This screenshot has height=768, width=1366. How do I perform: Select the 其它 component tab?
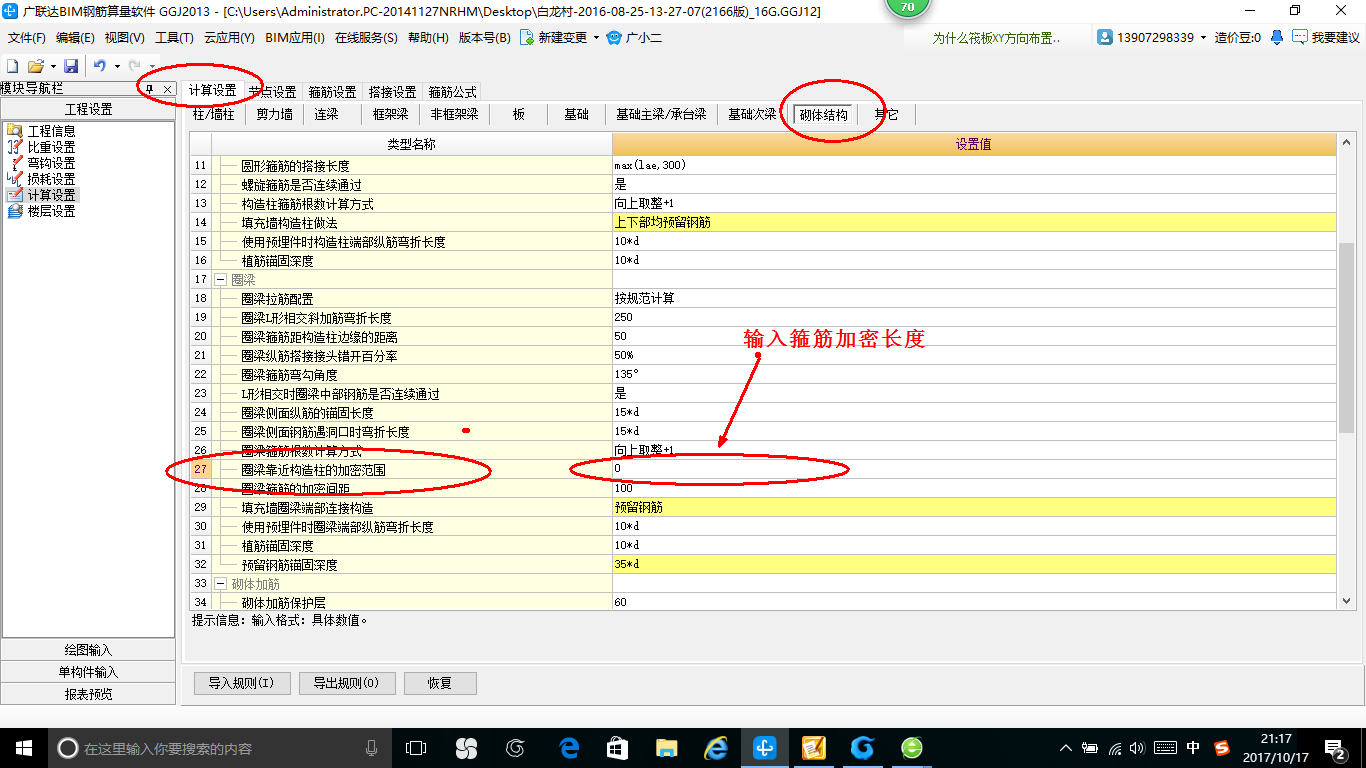886,115
